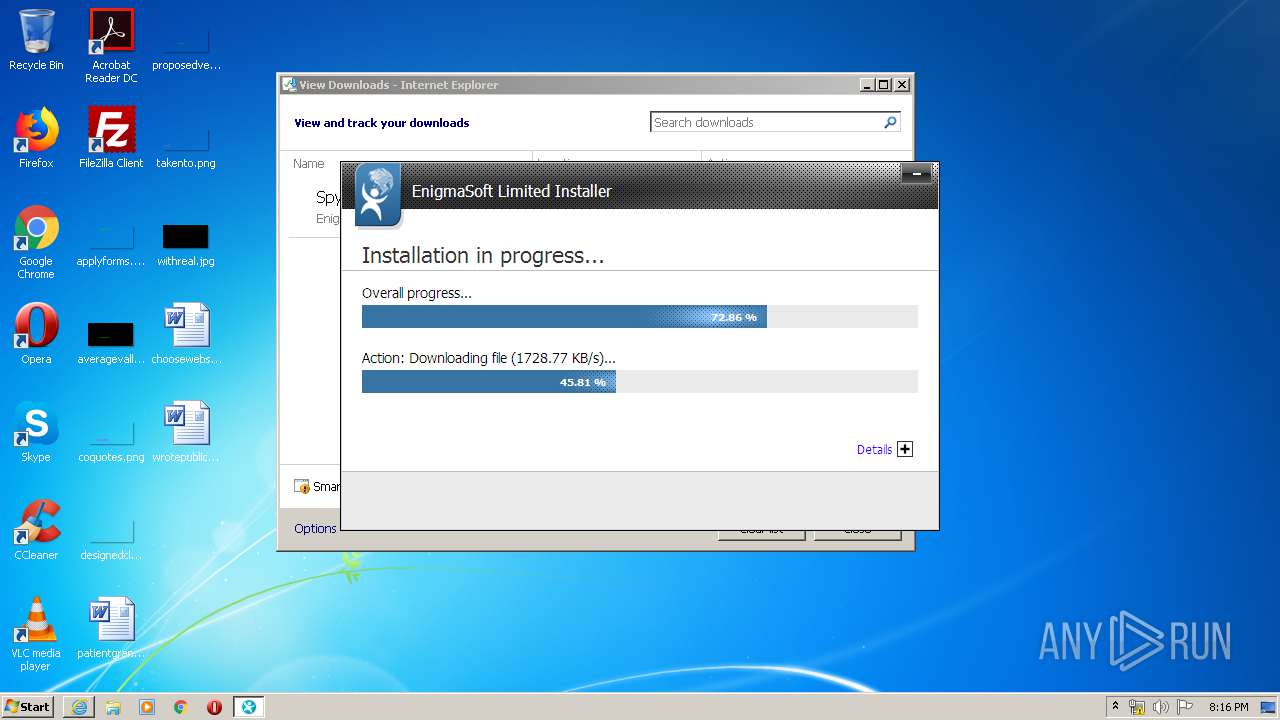
Task: Expand installer Details plus box
Action: 905,449
